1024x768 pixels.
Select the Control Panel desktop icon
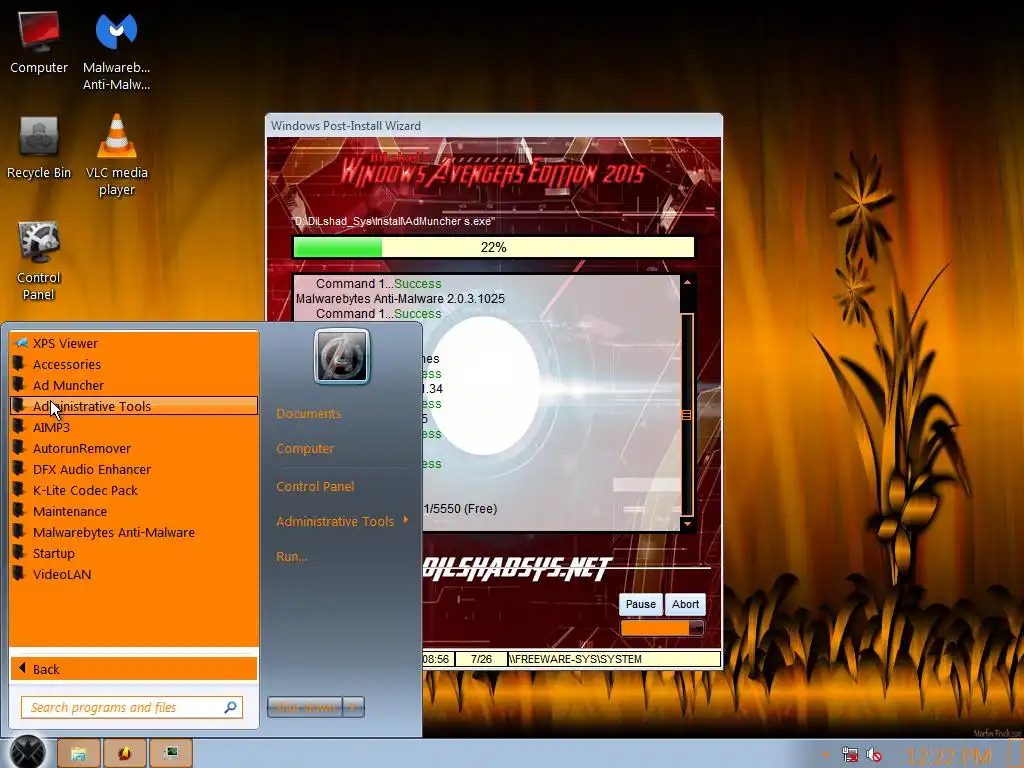click(x=39, y=260)
